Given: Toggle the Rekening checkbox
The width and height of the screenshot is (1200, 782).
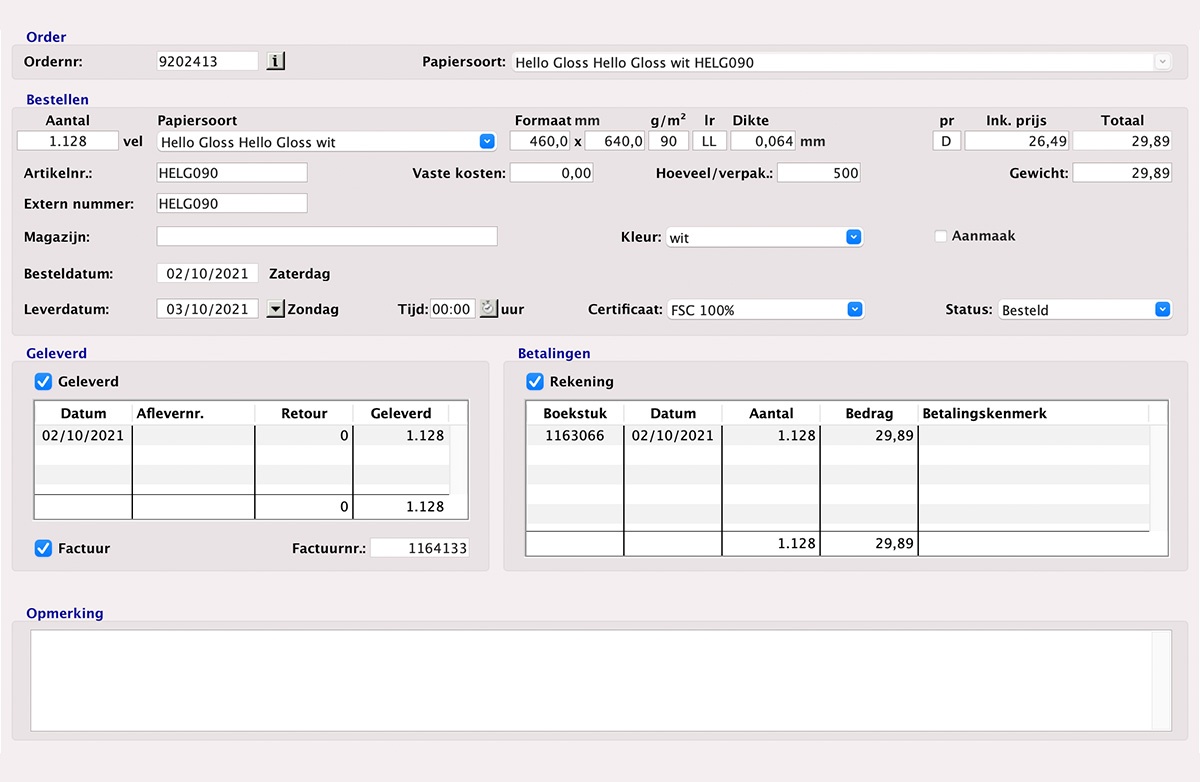Looking at the screenshot, I should click(535, 381).
